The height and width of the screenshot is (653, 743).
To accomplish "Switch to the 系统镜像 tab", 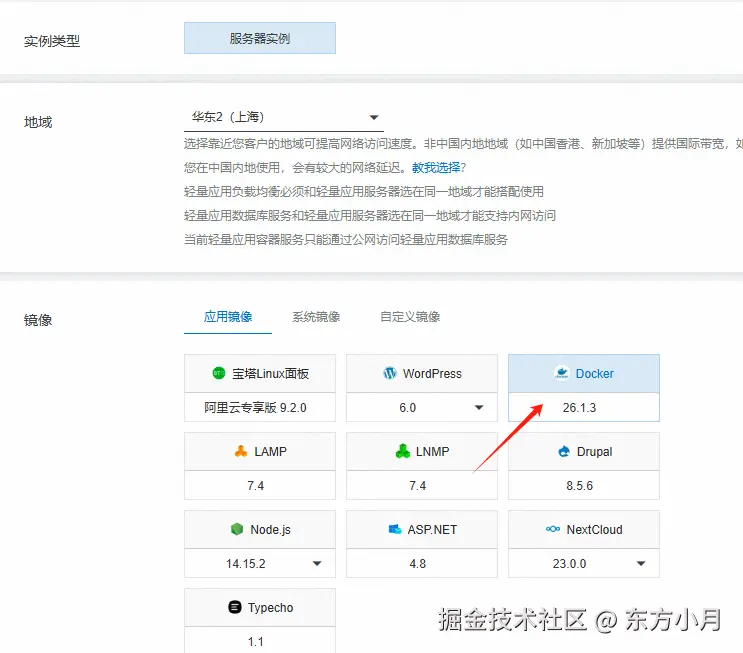I will click(x=316, y=317).
